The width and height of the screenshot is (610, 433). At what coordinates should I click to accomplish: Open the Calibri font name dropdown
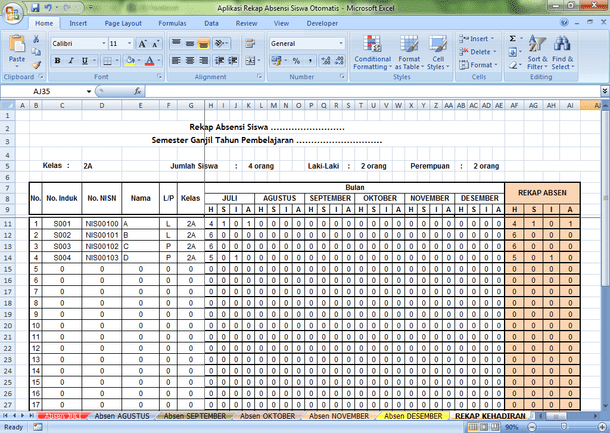[104, 43]
